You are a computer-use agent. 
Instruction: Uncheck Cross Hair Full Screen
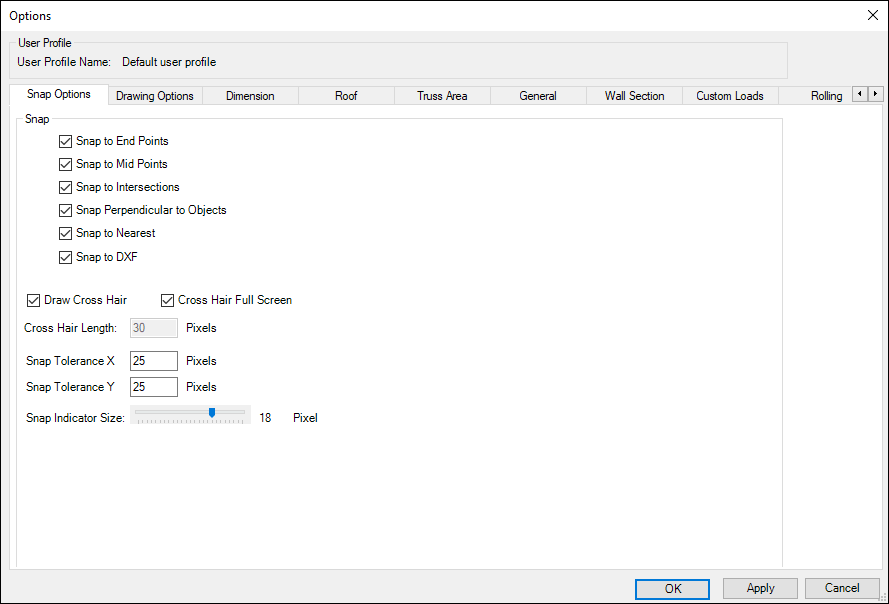168,300
